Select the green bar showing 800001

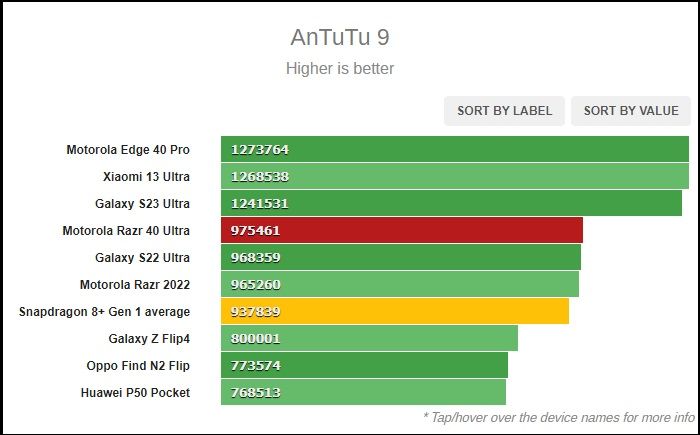coord(369,338)
